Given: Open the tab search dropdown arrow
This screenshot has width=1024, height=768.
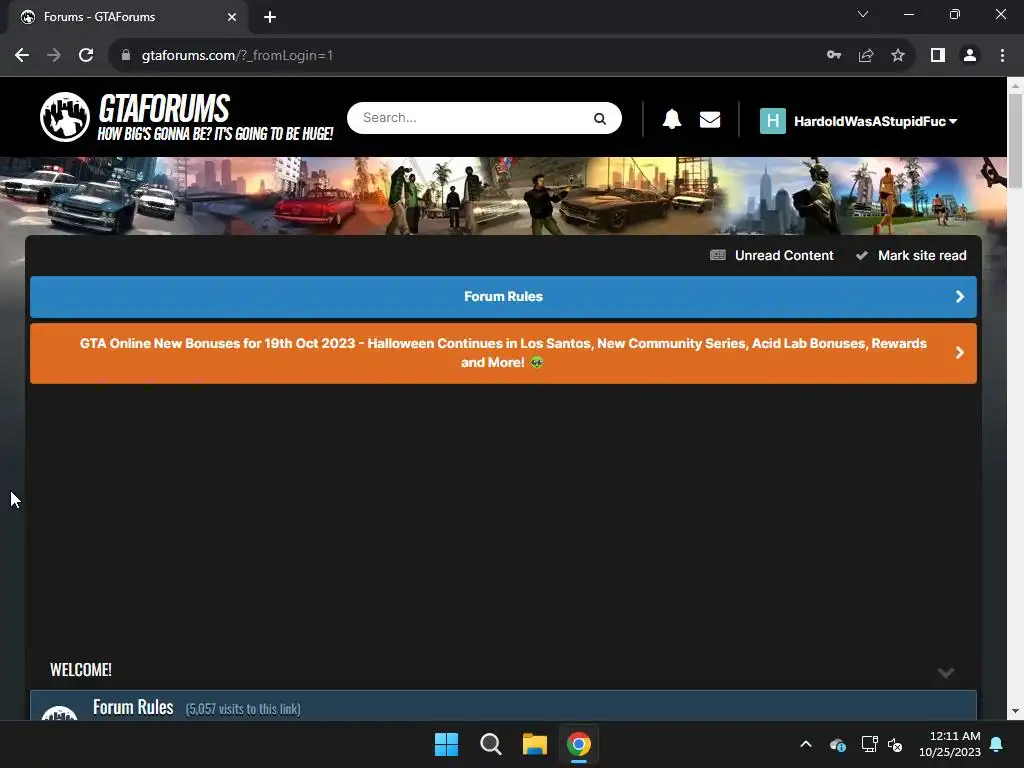Looking at the screenshot, I should (x=863, y=14).
